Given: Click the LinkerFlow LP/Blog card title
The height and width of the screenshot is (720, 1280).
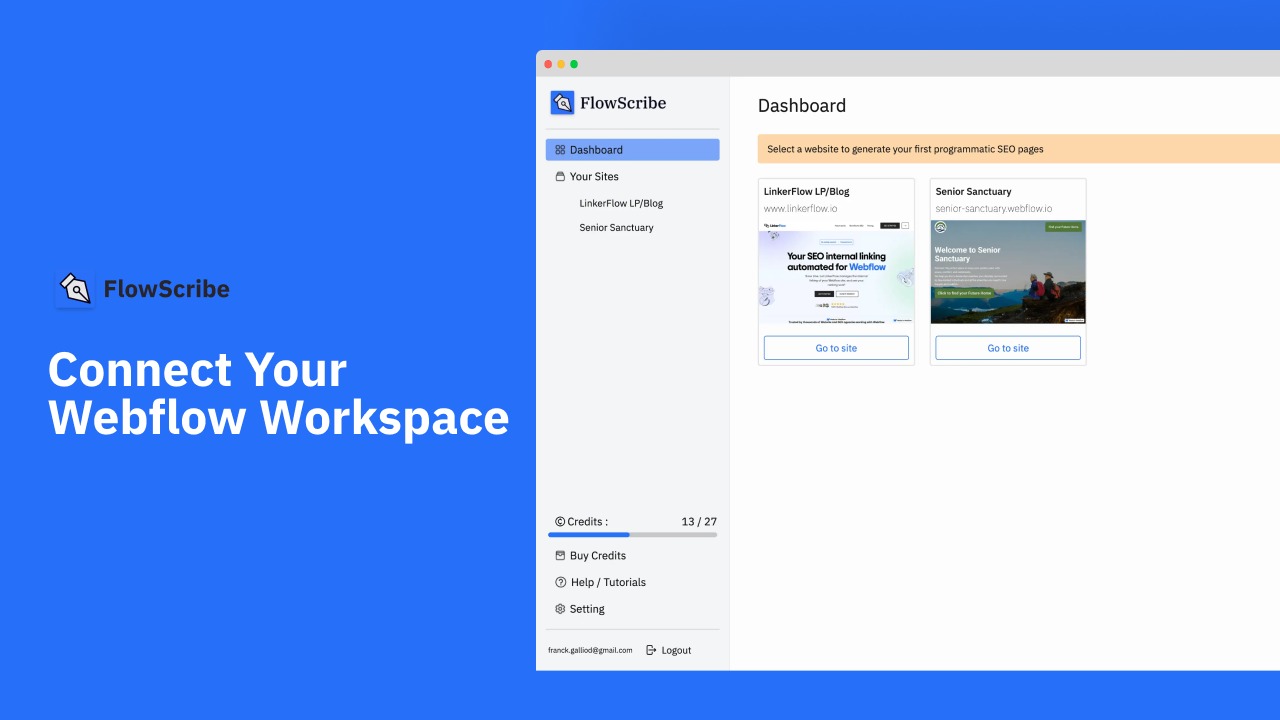Looking at the screenshot, I should pyautogui.click(x=806, y=191).
